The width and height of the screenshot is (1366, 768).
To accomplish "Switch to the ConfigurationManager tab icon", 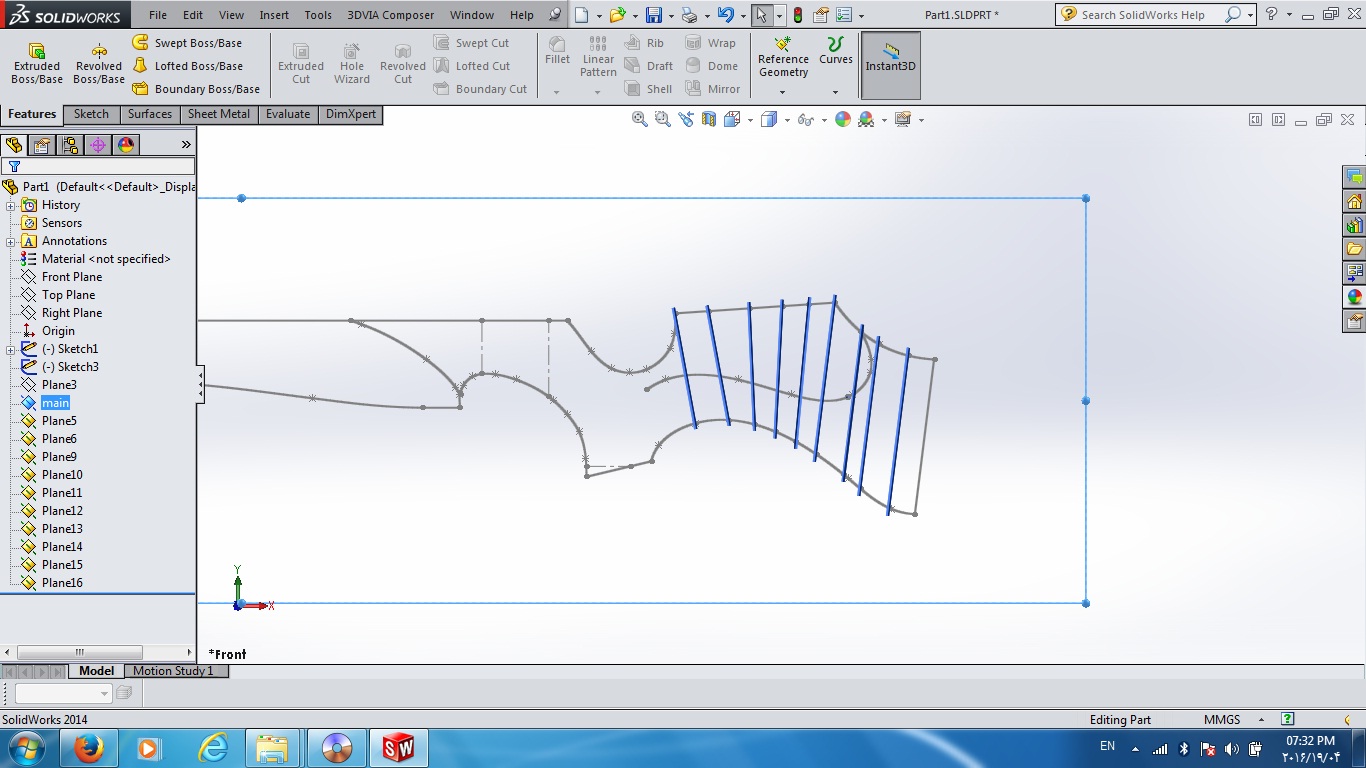I will coord(70,144).
